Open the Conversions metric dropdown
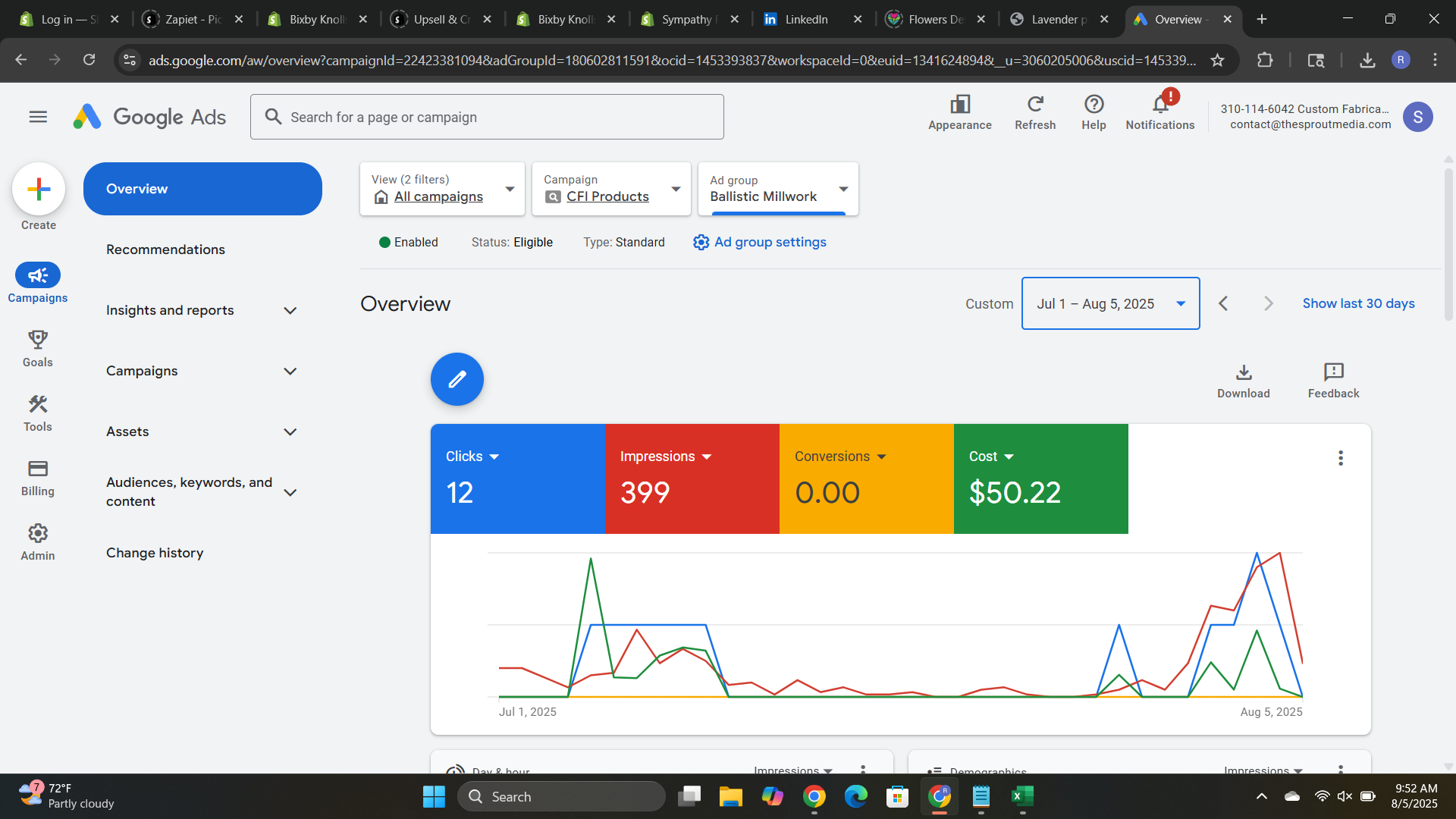The image size is (1456, 819). [840, 457]
